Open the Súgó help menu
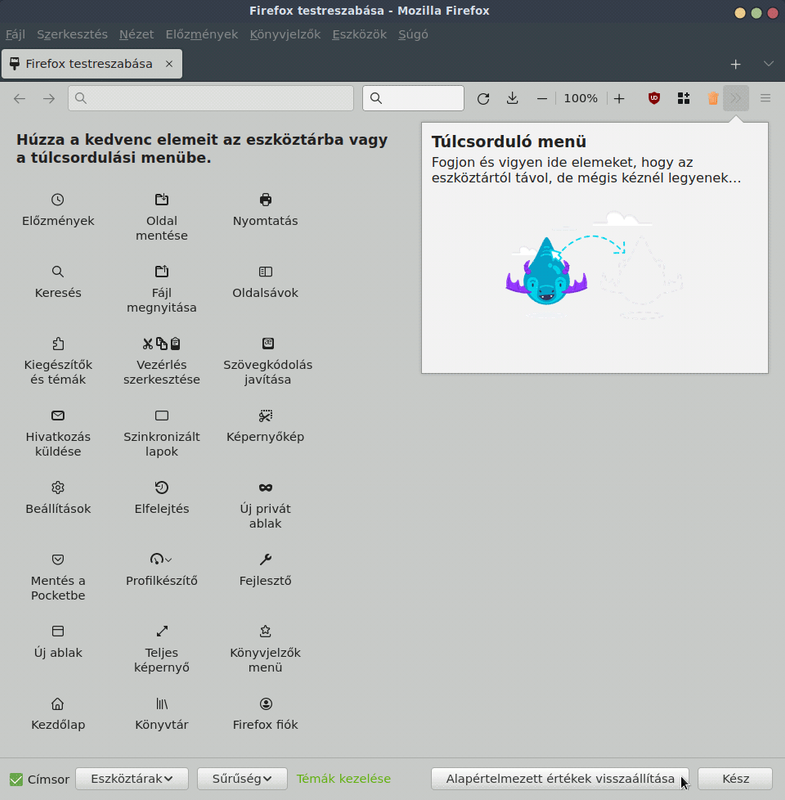785x800 pixels. pyautogui.click(x=413, y=34)
